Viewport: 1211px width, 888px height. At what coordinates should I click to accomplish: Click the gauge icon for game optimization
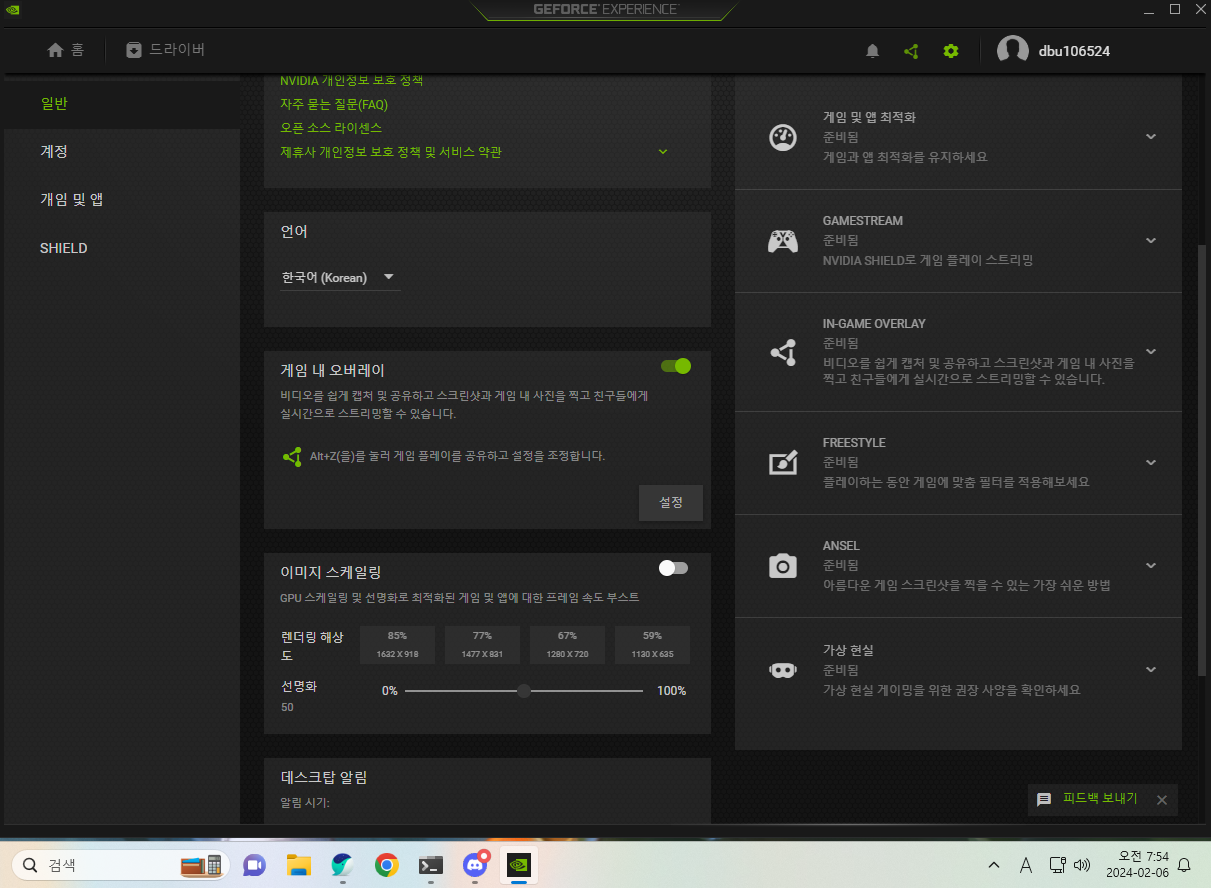pyautogui.click(x=782, y=137)
